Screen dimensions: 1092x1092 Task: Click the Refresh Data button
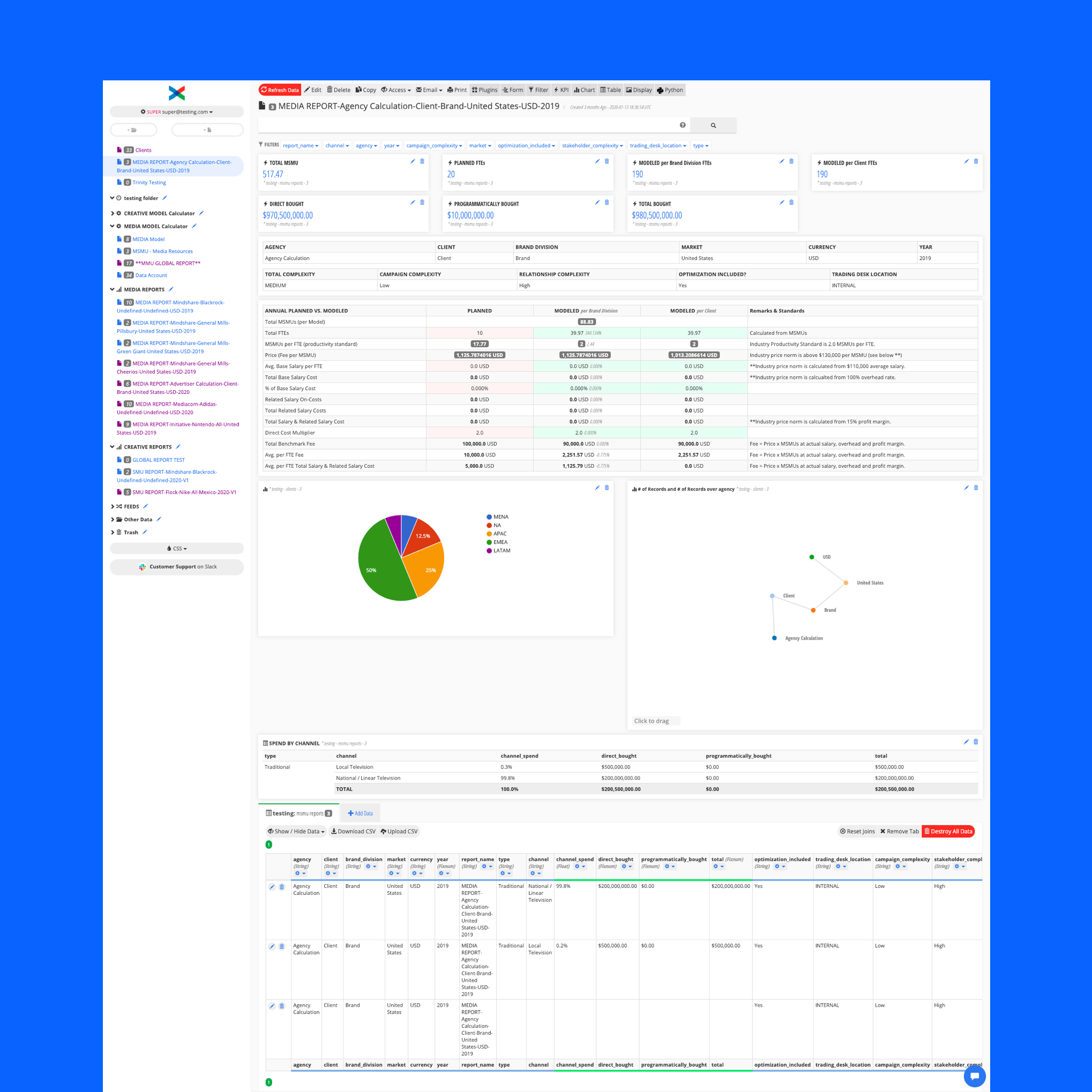pyautogui.click(x=280, y=90)
